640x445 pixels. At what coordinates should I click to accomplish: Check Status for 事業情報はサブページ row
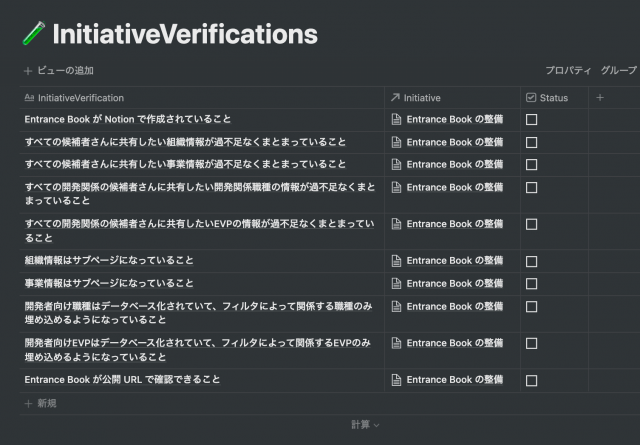pyautogui.click(x=531, y=284)
